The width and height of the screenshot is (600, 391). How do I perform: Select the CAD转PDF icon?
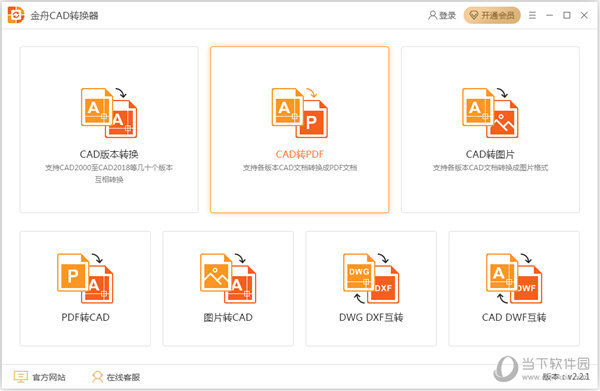[300, 113]
